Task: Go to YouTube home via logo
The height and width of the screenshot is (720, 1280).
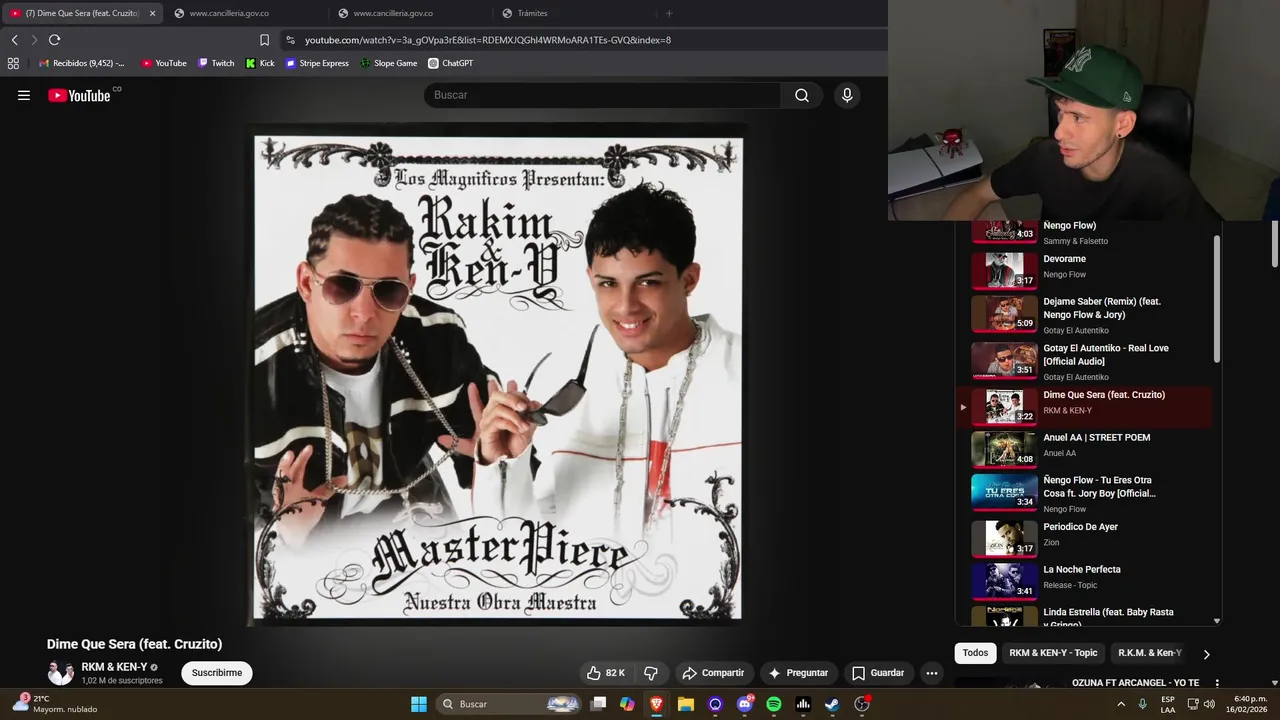Action: tap(79, 95)
